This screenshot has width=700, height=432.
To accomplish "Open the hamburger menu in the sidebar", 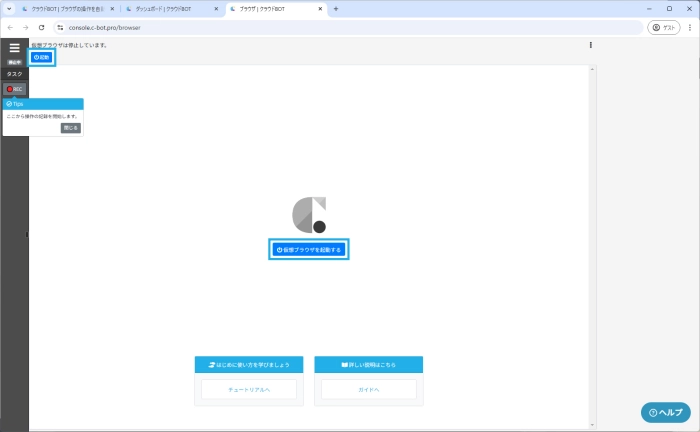I will click(x=14, y=47).
